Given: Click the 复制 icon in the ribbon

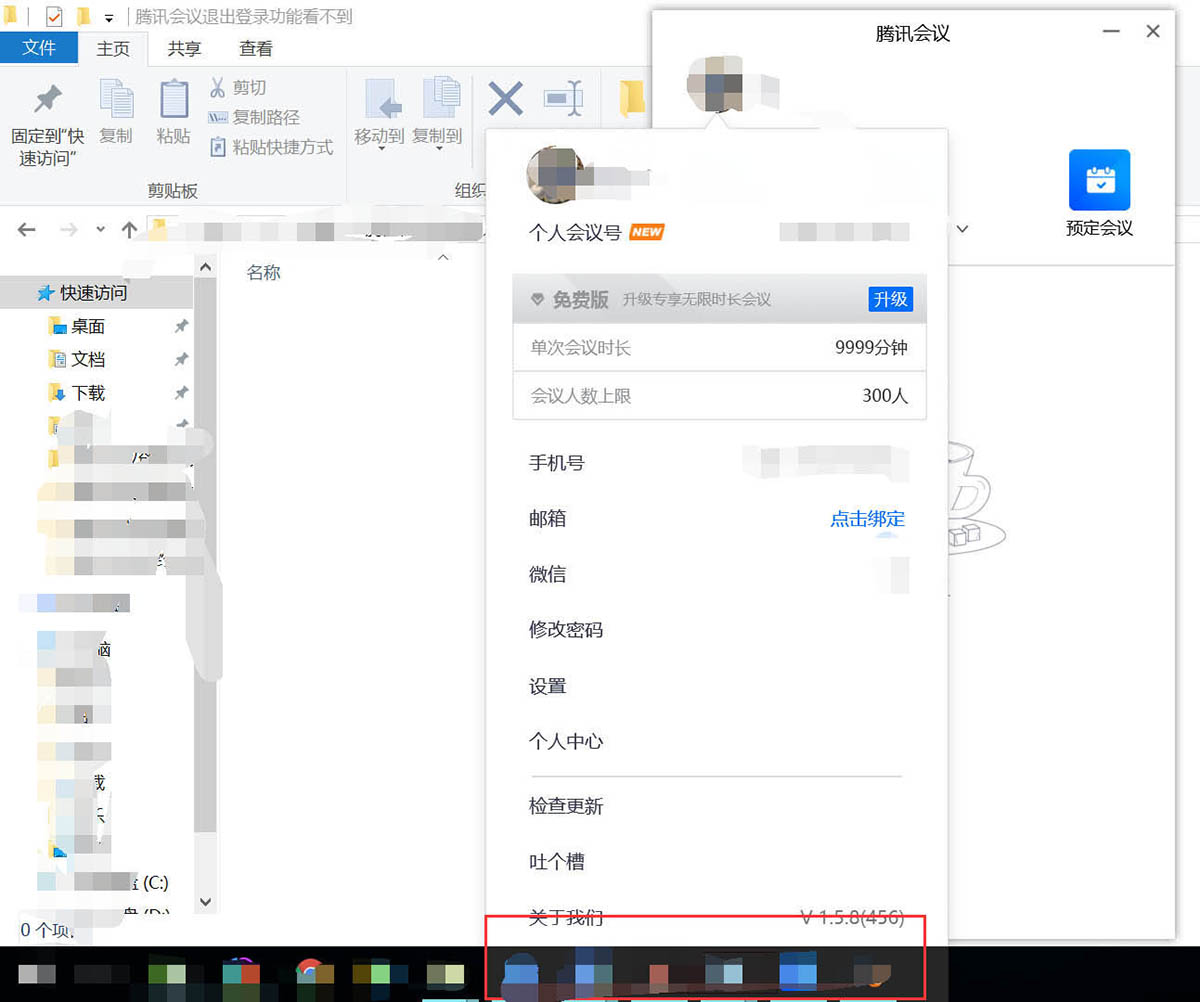Looking at the screenshot, I should [x=116, y=98].
